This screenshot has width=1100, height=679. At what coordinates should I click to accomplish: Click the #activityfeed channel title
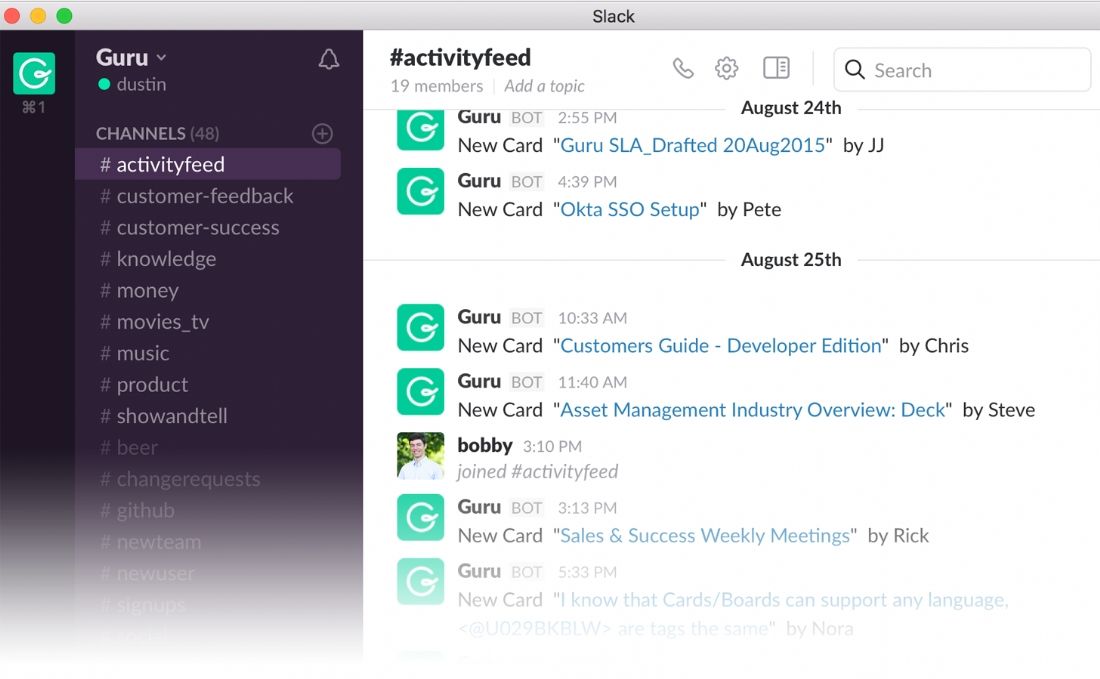(x=460, y=58)
